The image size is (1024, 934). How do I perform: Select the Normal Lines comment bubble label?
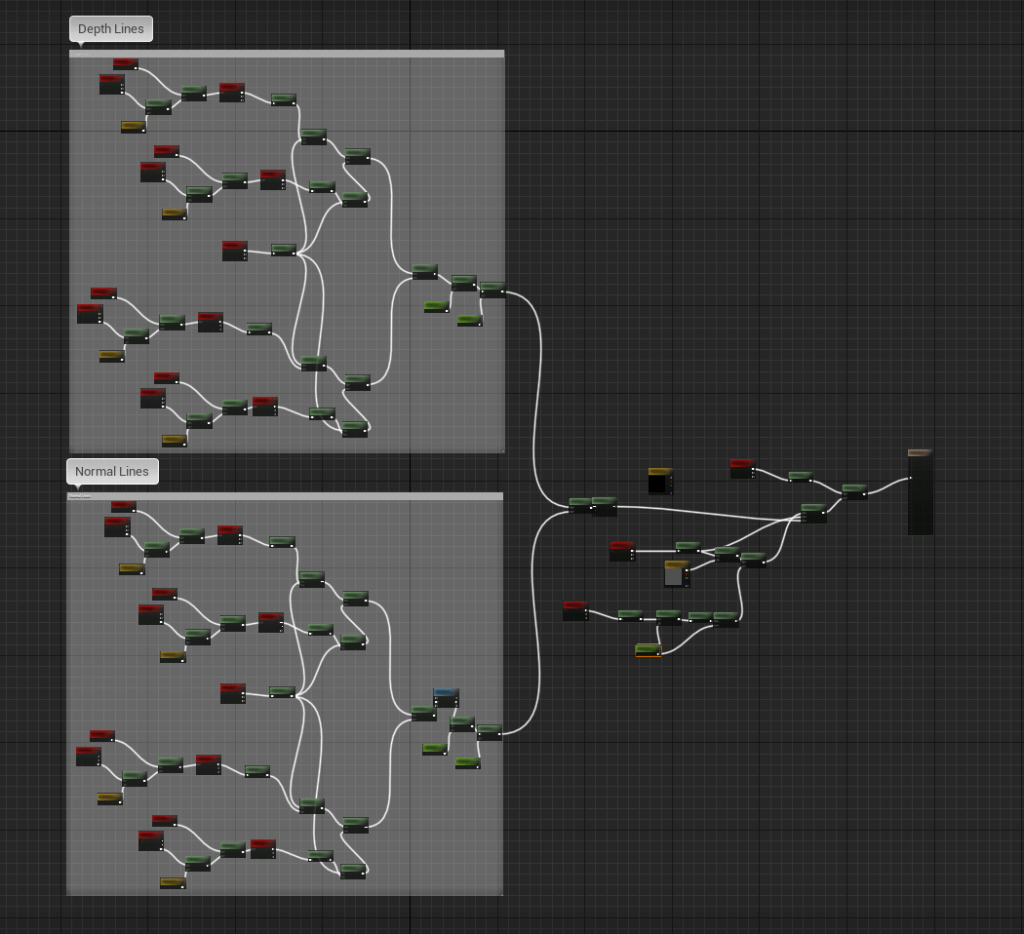pos(112,472)
